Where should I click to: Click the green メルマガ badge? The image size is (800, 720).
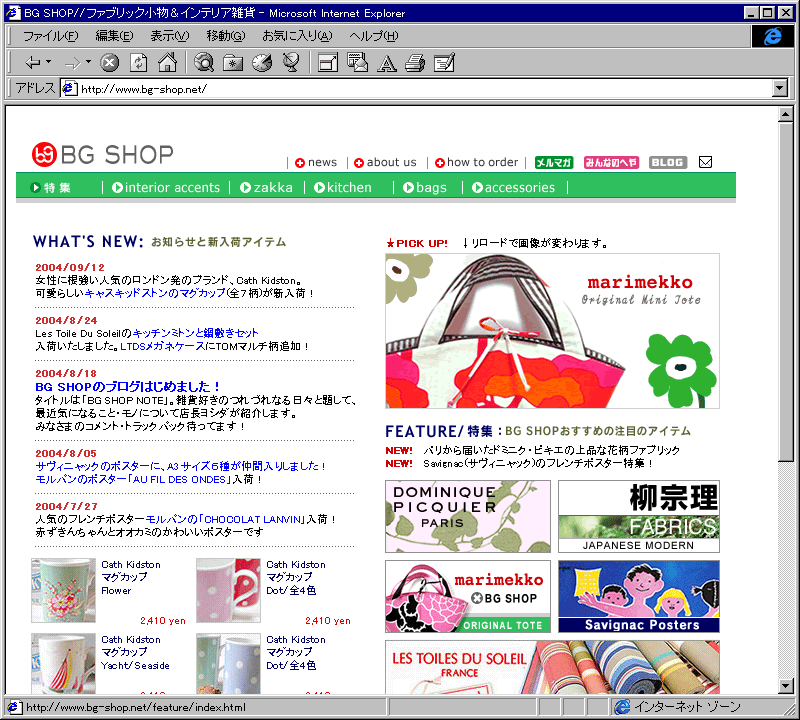tap(554, 162)
